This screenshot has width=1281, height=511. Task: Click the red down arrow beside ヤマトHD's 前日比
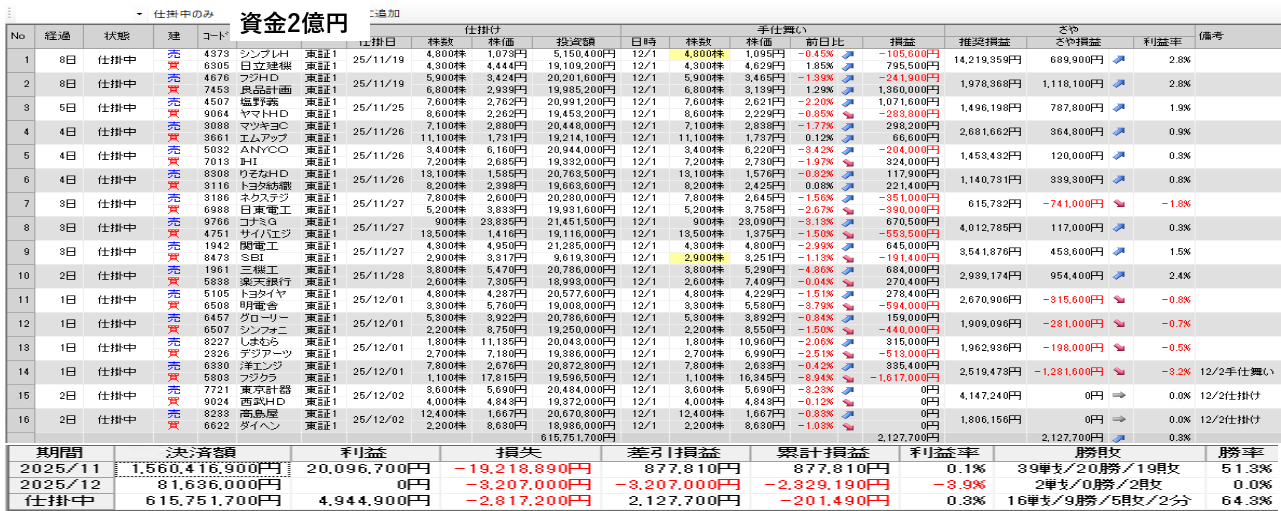847,114
